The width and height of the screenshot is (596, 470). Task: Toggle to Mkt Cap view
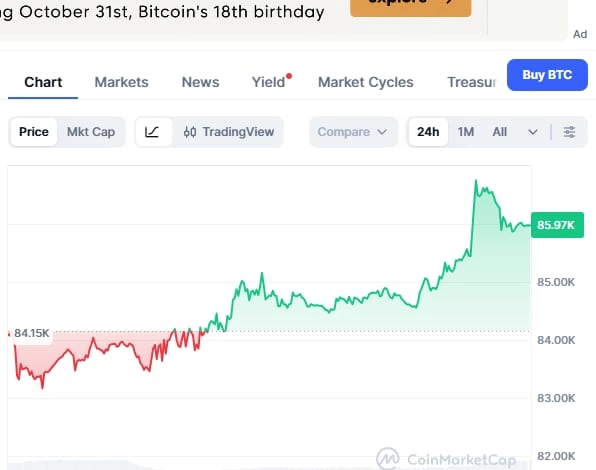(91, 132)
